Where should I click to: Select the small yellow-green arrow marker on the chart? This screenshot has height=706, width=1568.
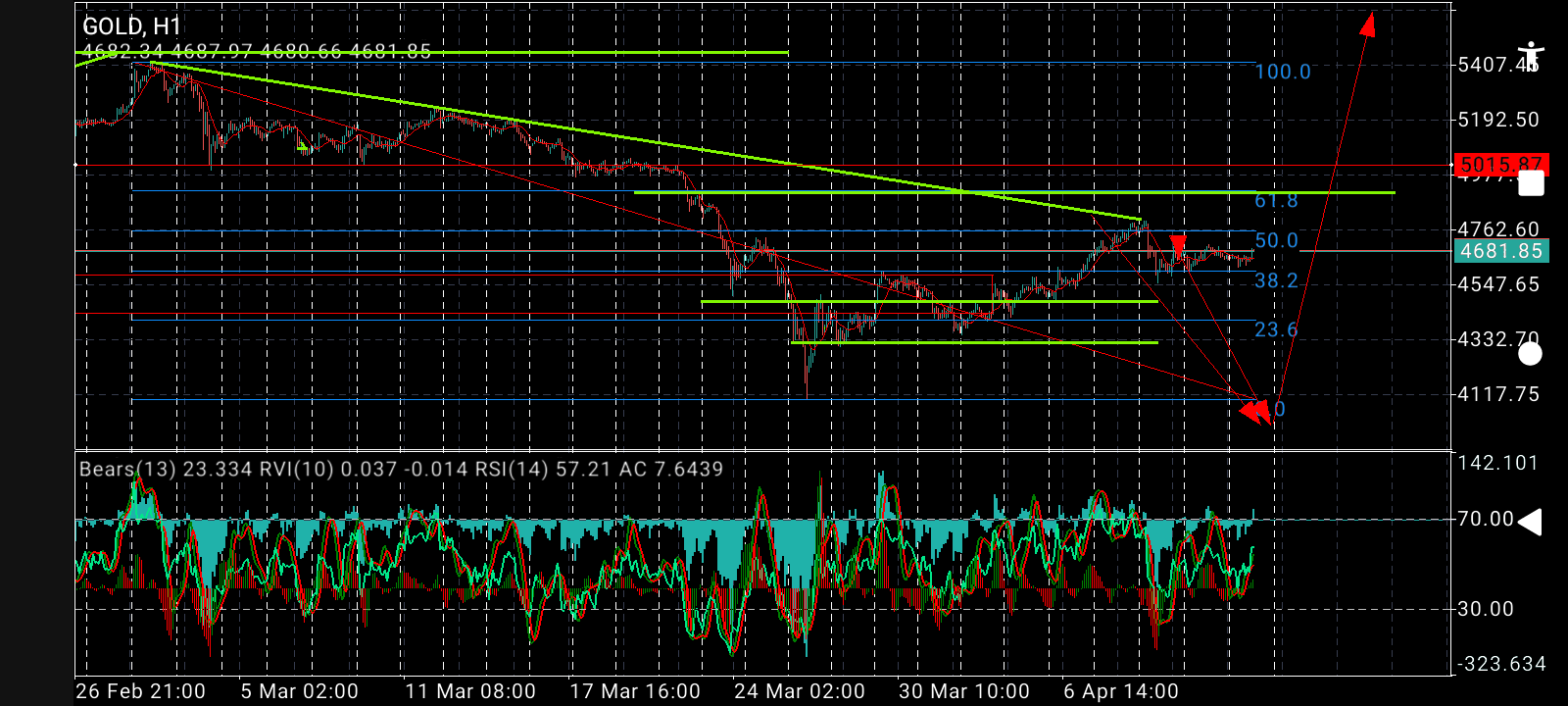point(304,148)
